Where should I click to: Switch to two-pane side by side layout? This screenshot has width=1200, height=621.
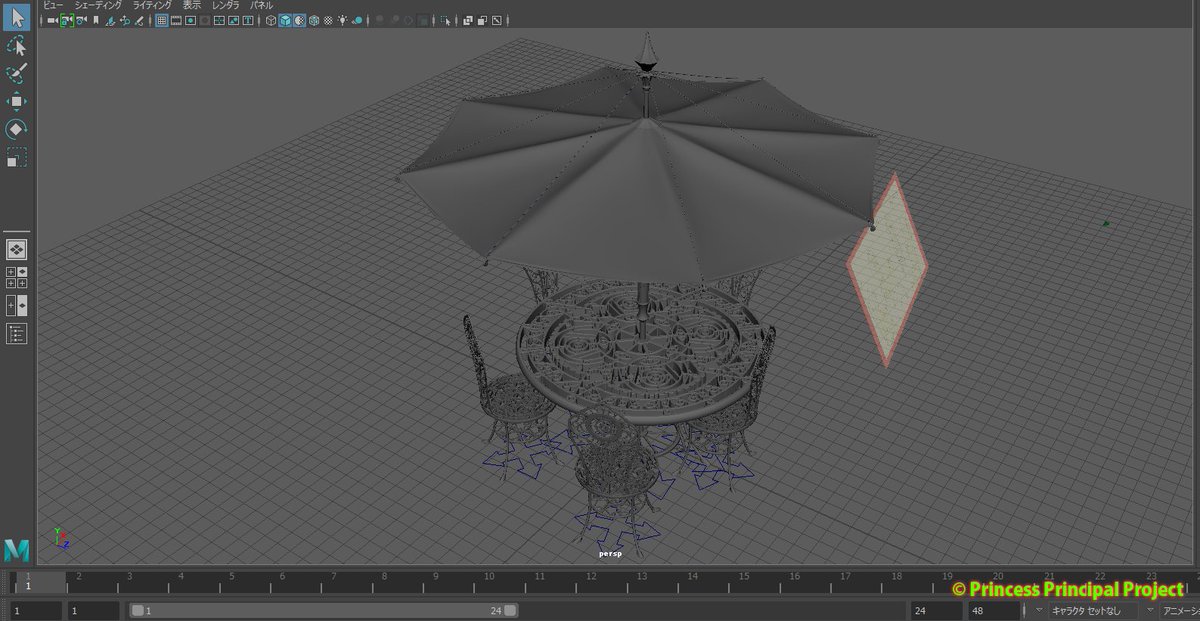click(17, 305)
